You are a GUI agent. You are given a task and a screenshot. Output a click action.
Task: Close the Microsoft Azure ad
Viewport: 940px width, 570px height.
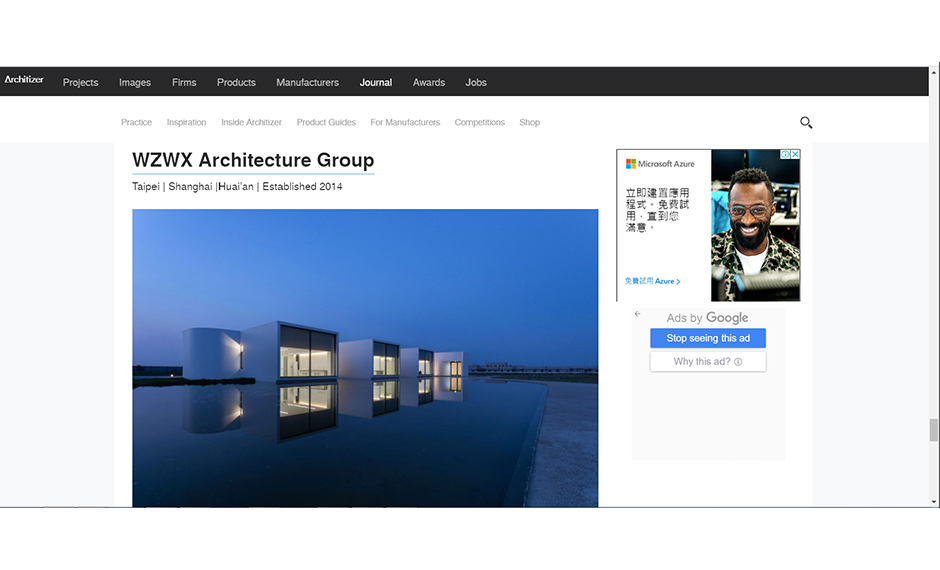[795, 154]
